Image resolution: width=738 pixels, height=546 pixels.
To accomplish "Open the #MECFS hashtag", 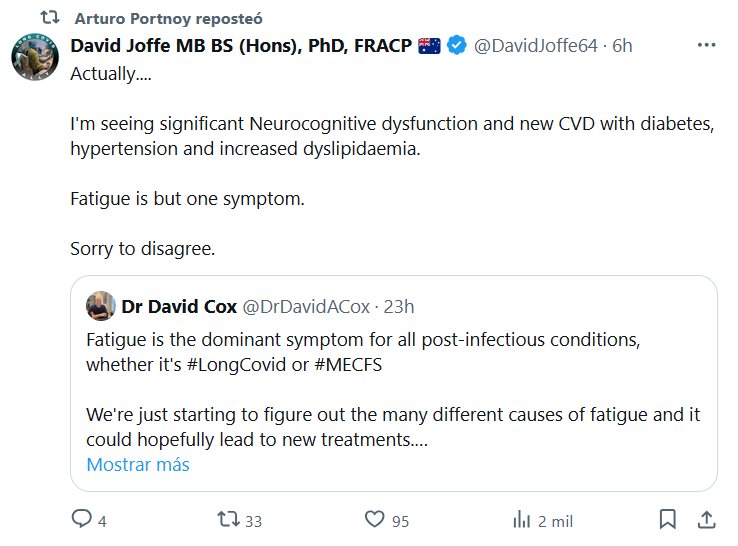I will 348,364.
